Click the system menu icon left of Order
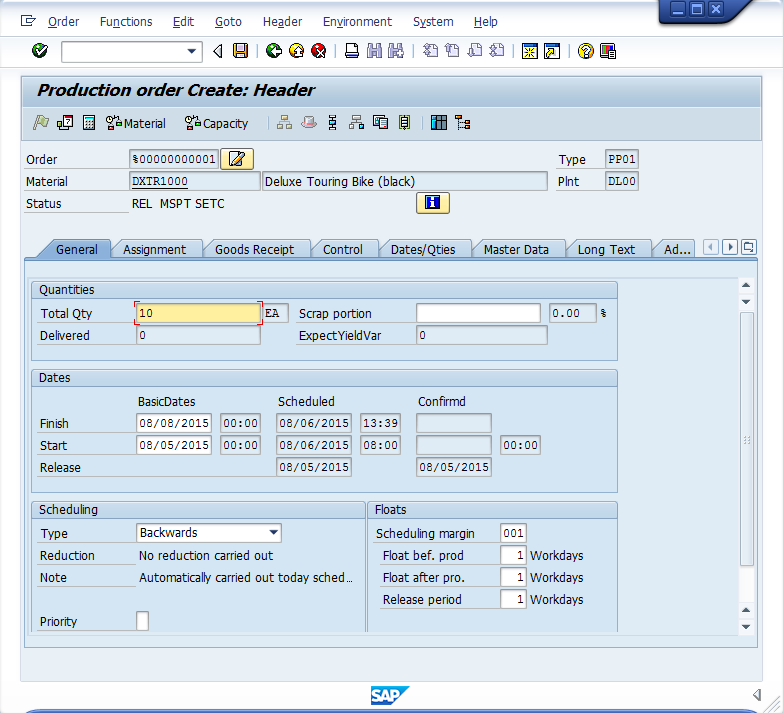The image size is (783, 713). (x=28, y=21)
